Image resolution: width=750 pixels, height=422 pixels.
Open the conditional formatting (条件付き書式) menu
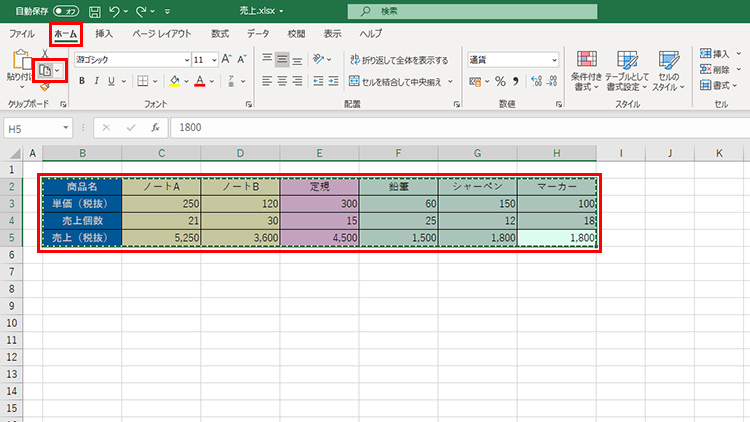(585, 70)
